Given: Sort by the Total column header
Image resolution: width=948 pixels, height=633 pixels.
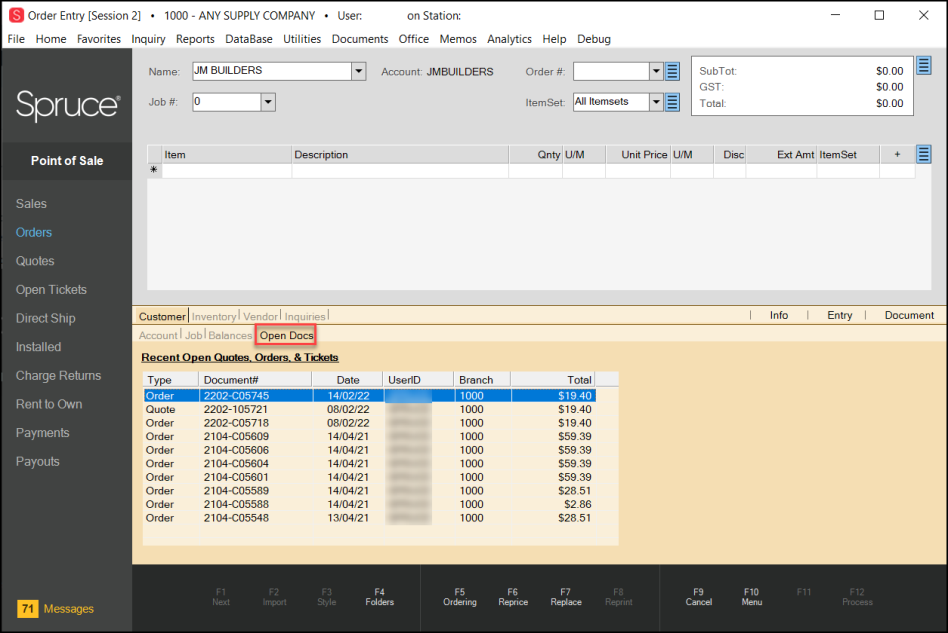Looking at the screenshot, I should tap(553, 380).
